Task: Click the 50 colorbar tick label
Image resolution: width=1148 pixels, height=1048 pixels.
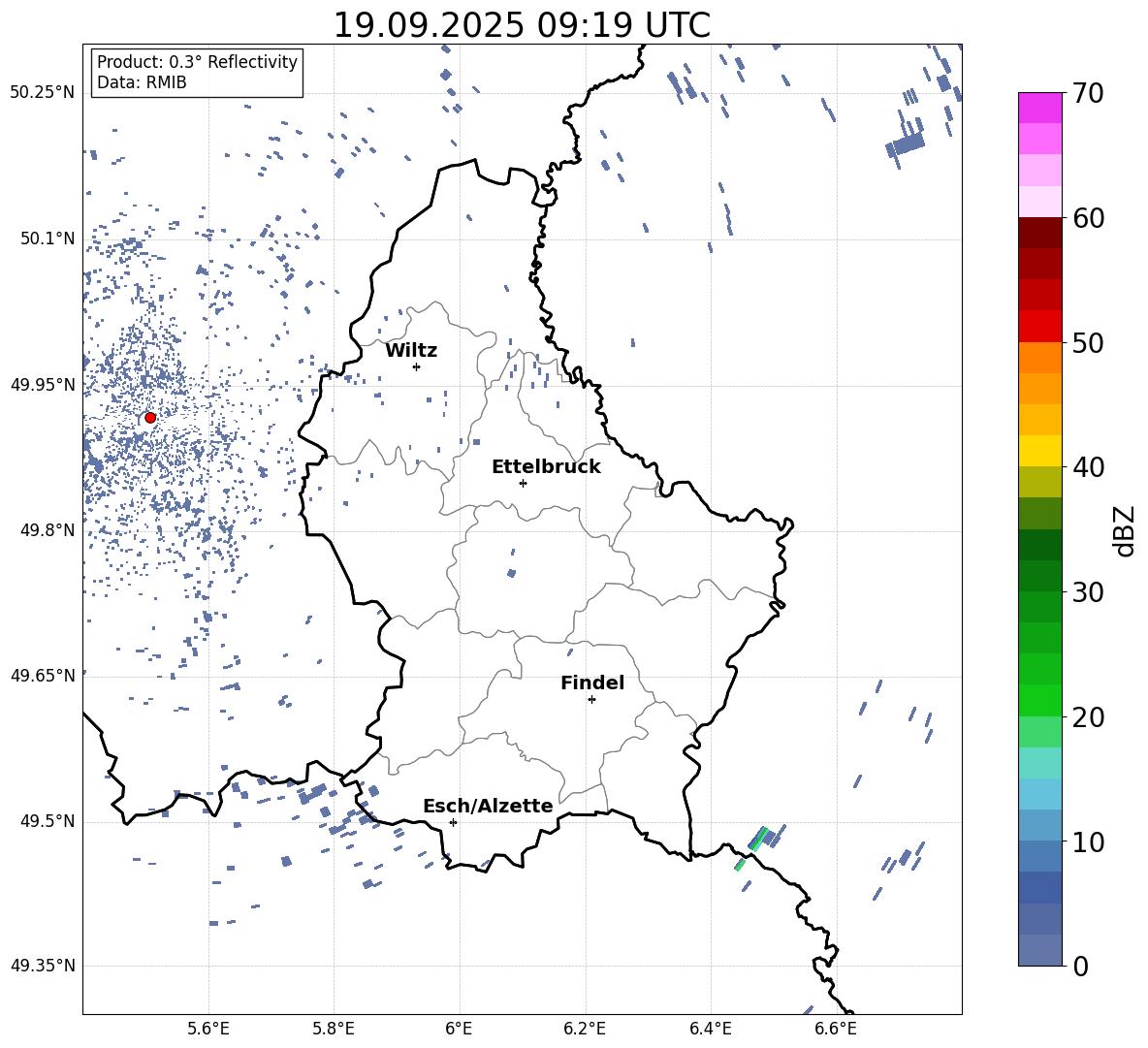Action: tap(1088, 342)
